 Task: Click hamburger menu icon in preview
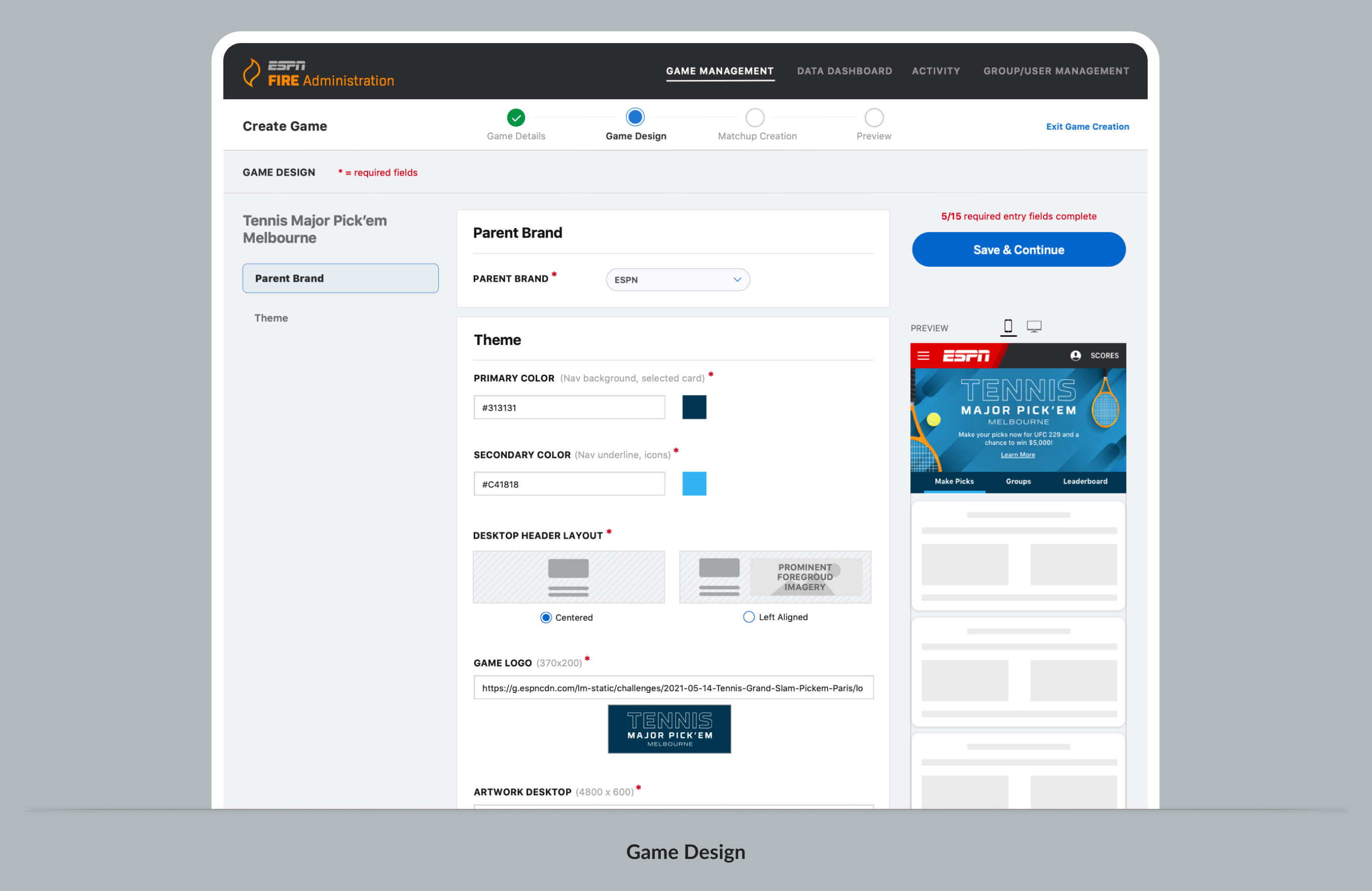(923, 355)
